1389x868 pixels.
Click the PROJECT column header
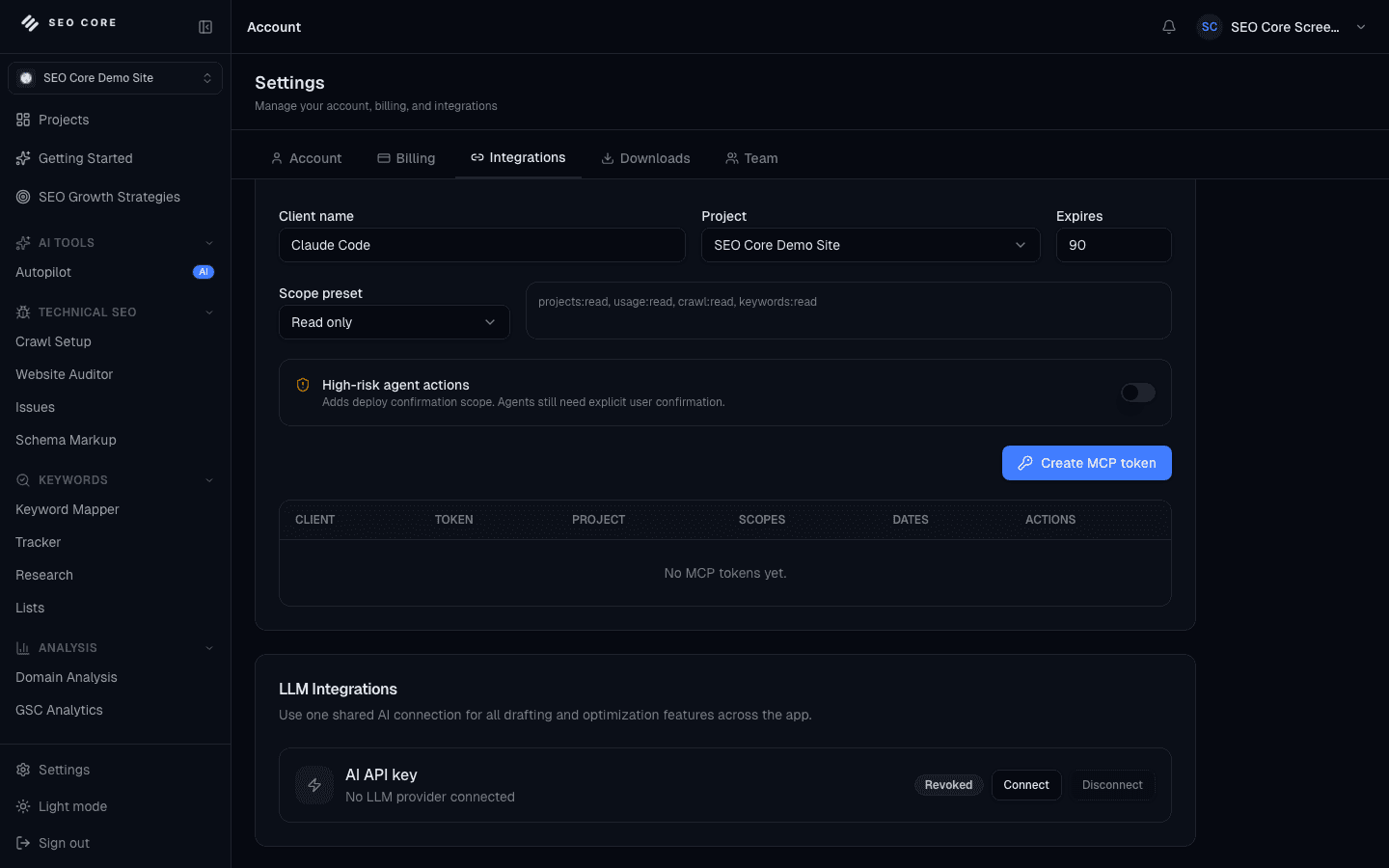598,520
